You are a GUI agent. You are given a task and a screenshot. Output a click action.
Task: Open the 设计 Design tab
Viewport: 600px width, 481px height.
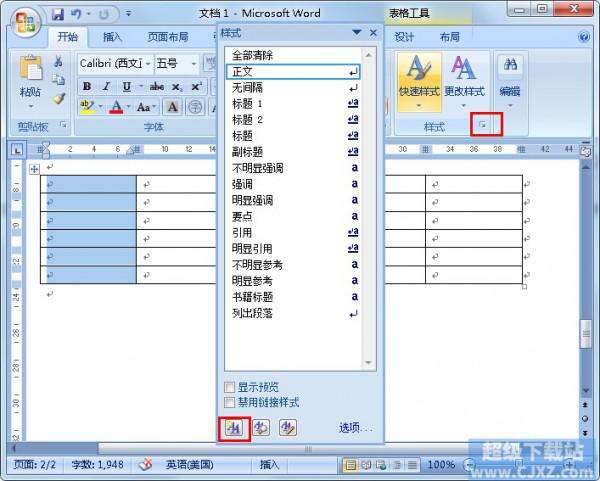pyautogui.click(x=404, y=37)
